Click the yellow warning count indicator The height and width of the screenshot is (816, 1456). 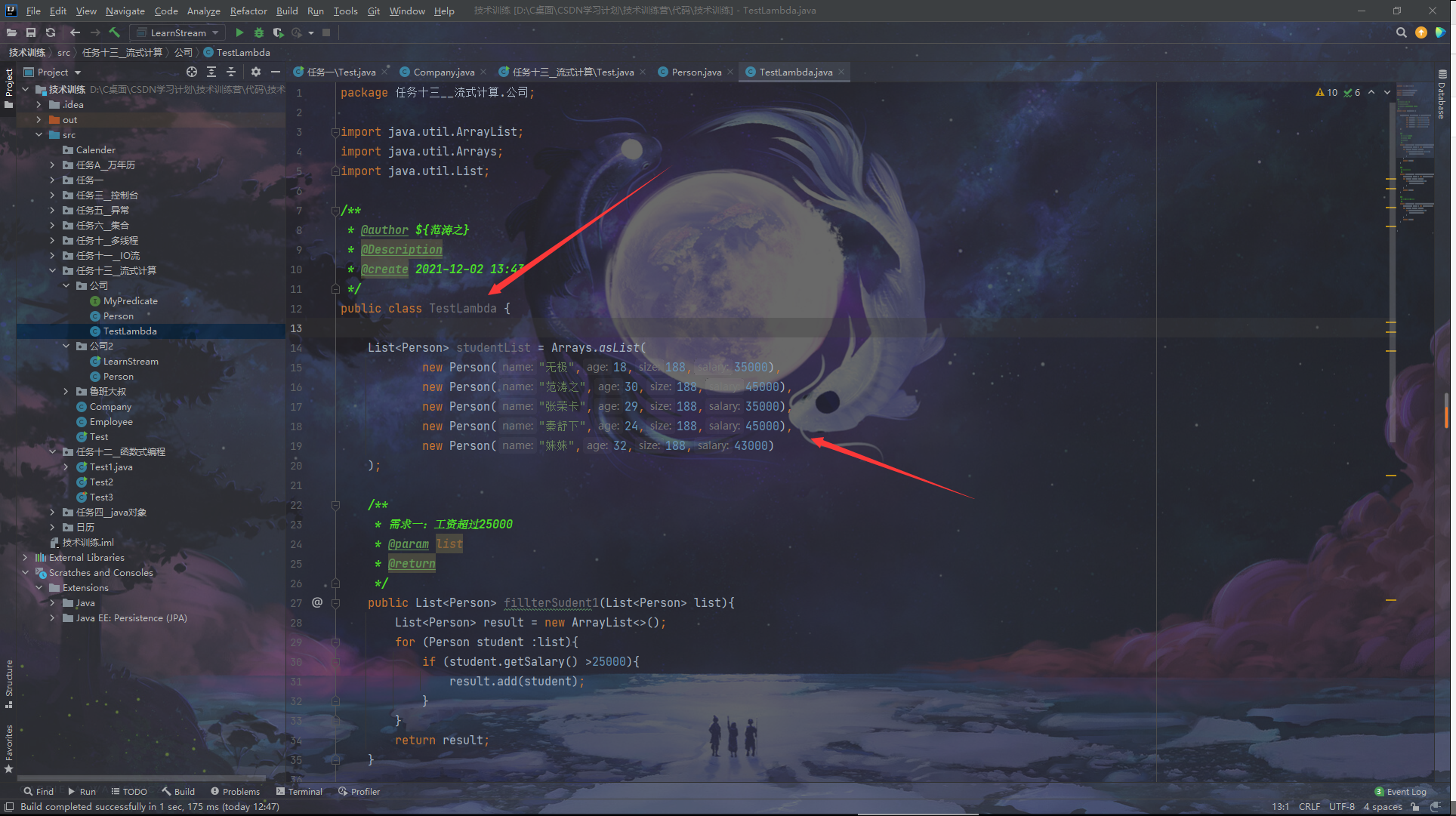tap(1326, 92)
